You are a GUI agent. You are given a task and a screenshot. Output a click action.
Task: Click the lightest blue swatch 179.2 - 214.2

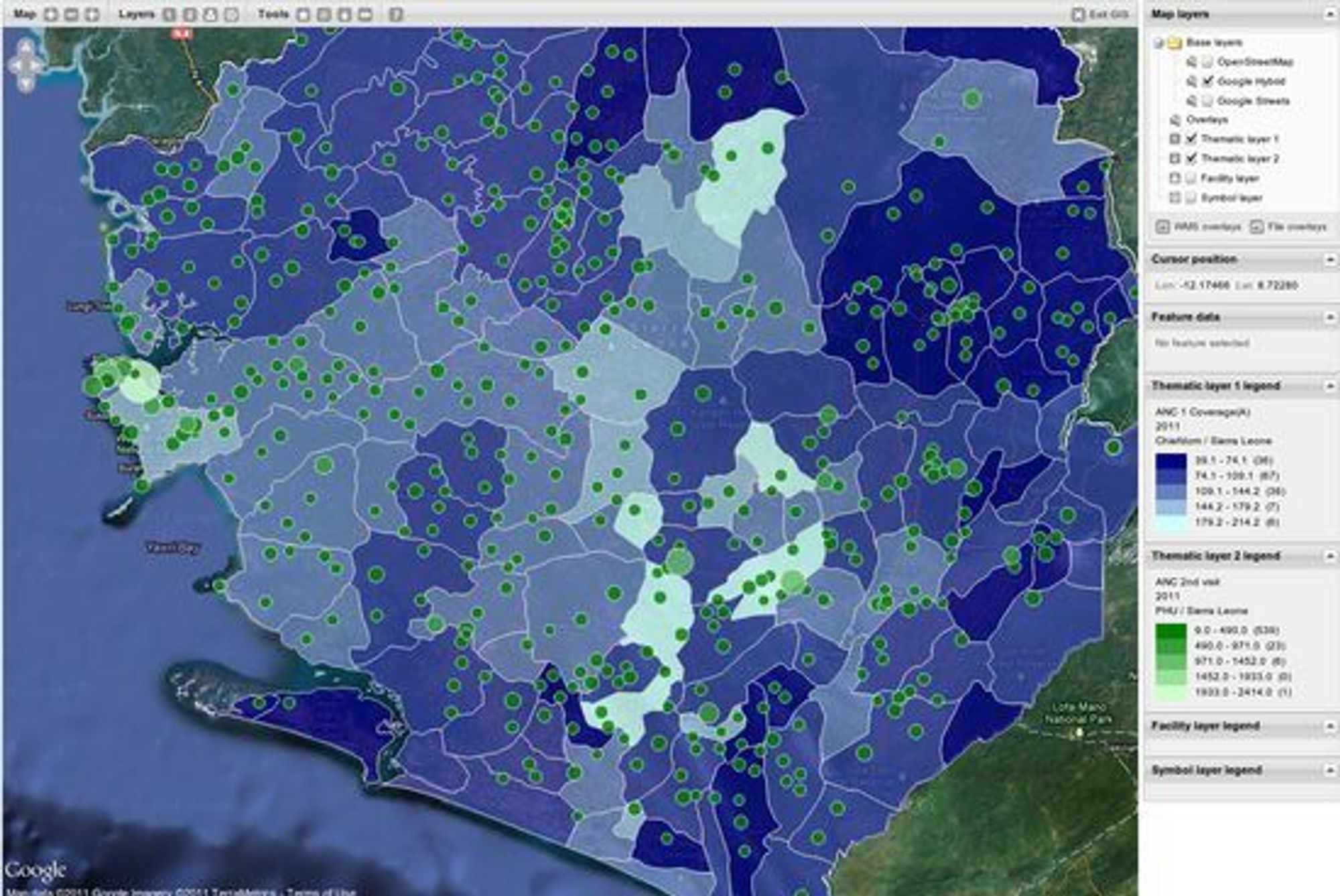pos(1170,522)
